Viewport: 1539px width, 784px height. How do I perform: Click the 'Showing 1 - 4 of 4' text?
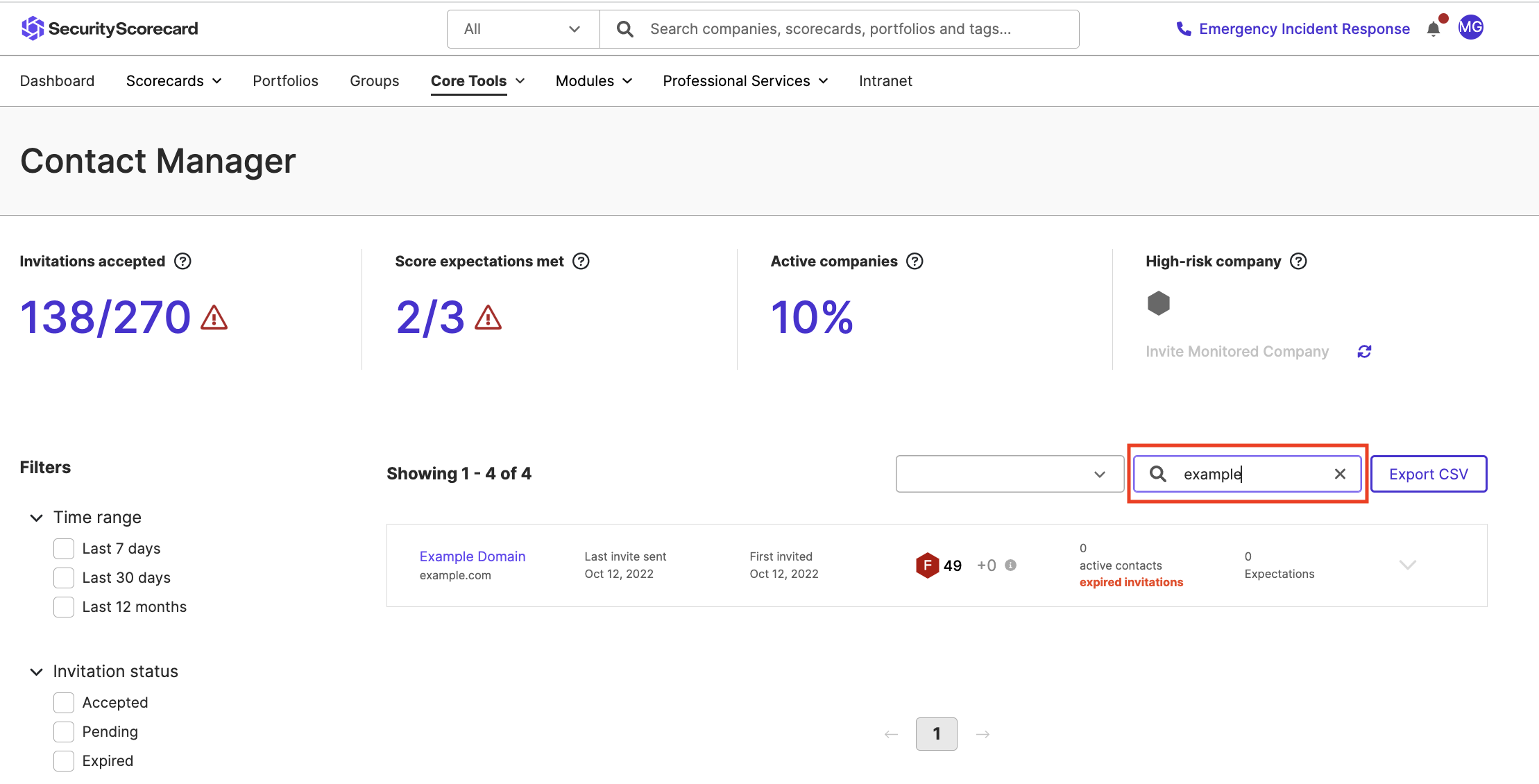click(459, 474)
